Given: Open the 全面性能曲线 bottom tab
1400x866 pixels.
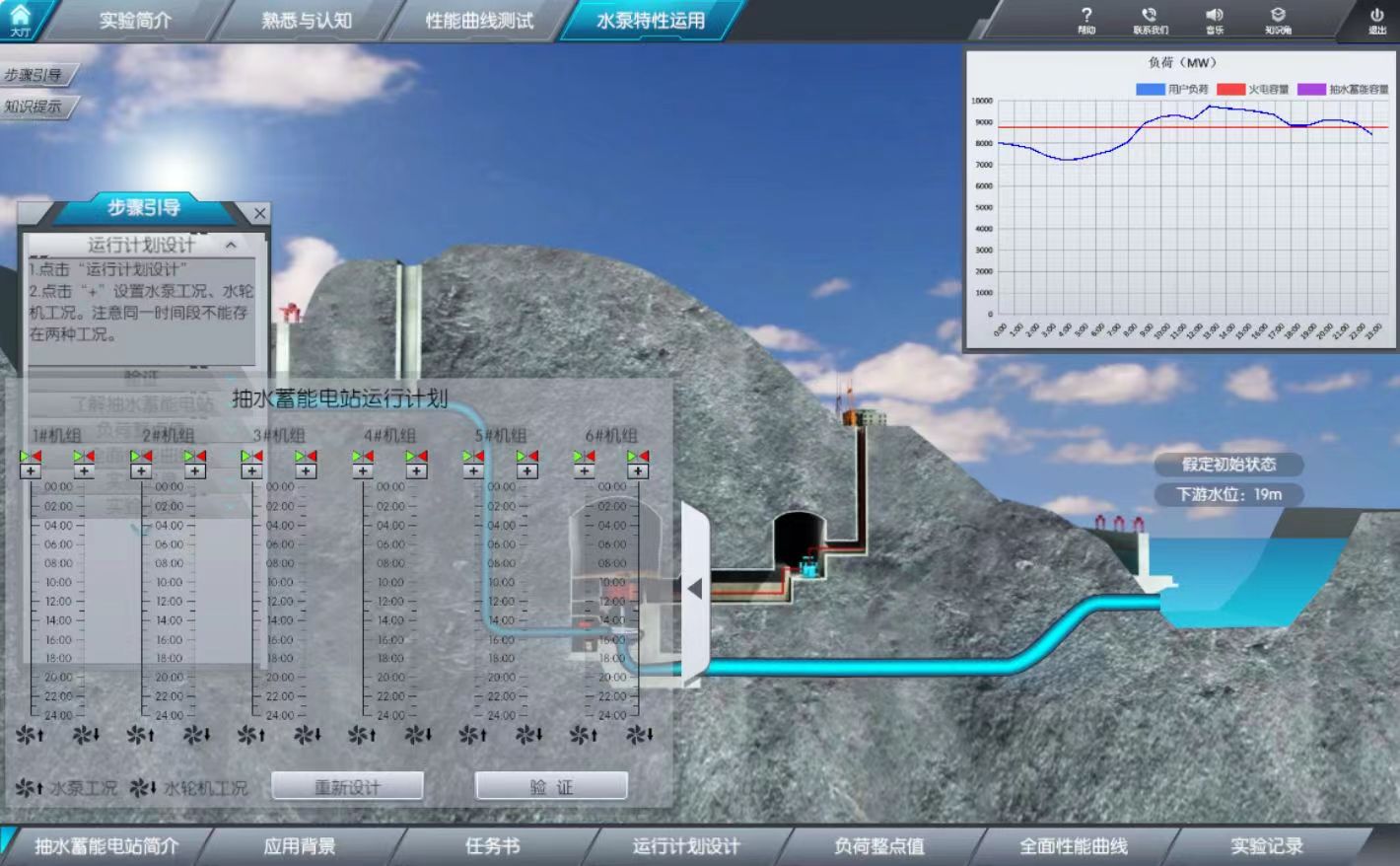Looking at the screenshot, I should tap(1073, 846).
